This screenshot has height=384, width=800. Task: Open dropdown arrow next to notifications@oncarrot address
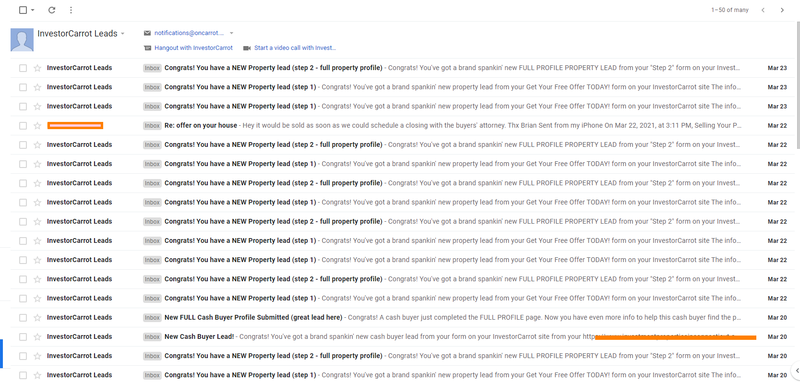tap(231, 33)
